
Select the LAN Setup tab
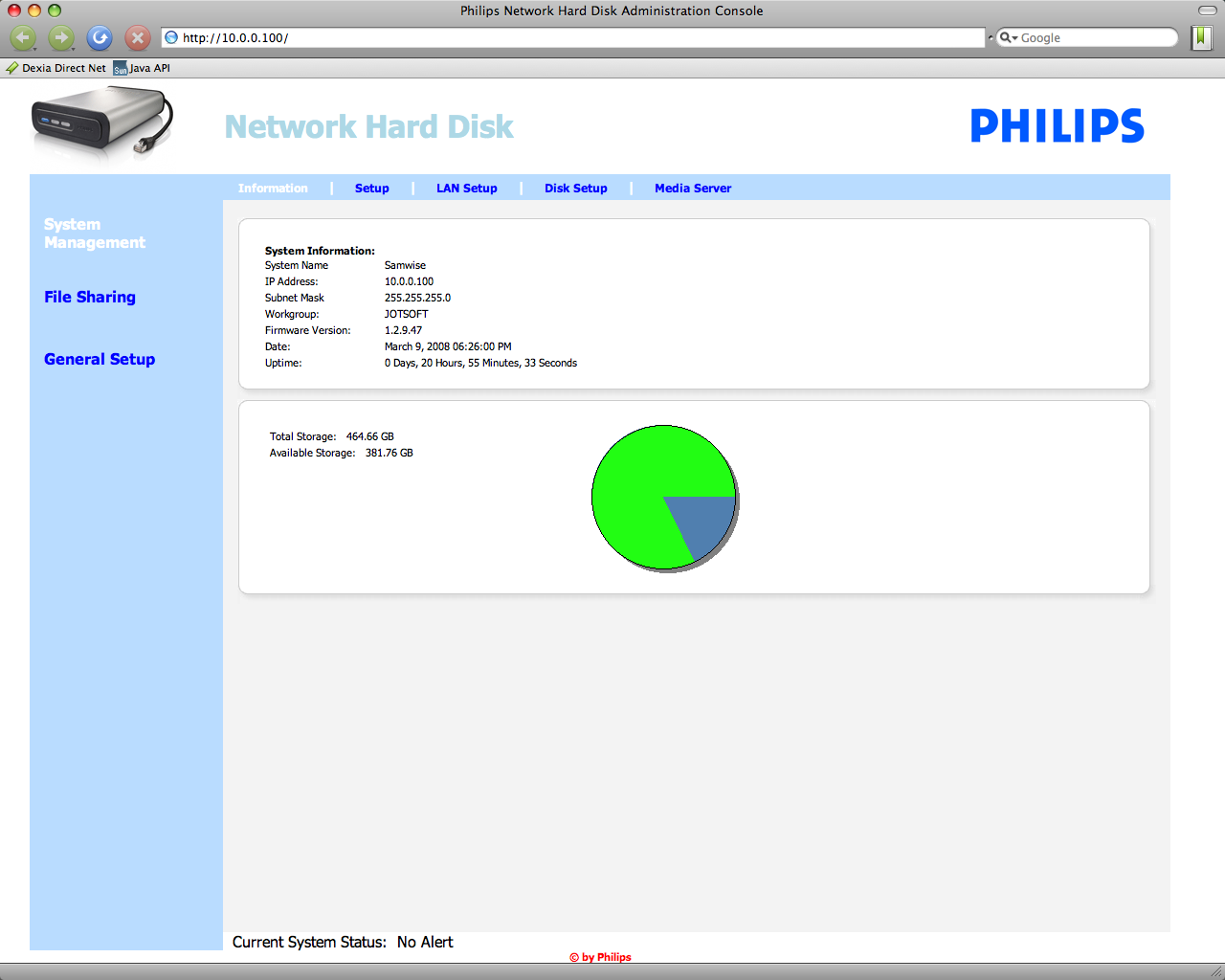(467, 189)
